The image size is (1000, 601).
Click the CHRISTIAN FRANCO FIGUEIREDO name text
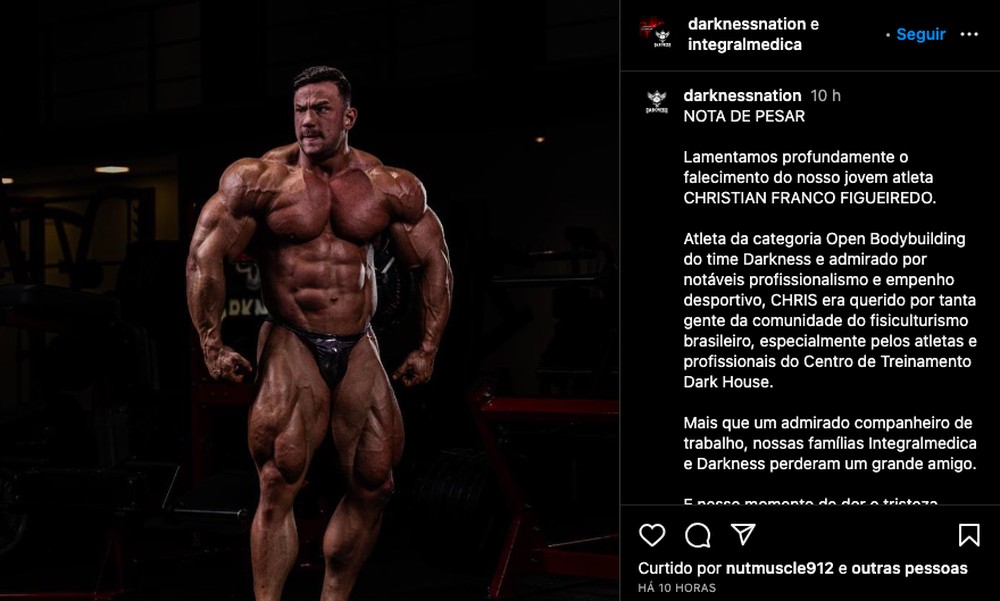[809, 198]
